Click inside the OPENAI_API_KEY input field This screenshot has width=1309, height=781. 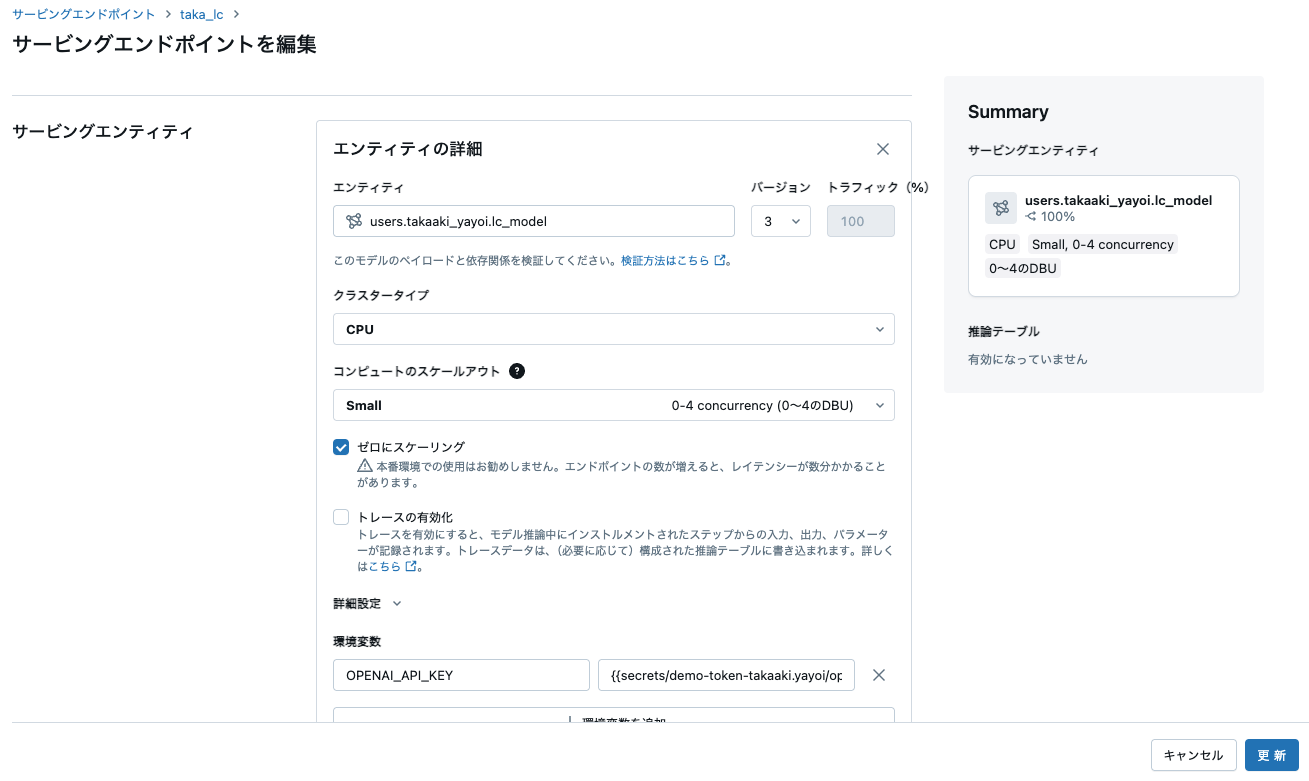[x=461, y=675]
